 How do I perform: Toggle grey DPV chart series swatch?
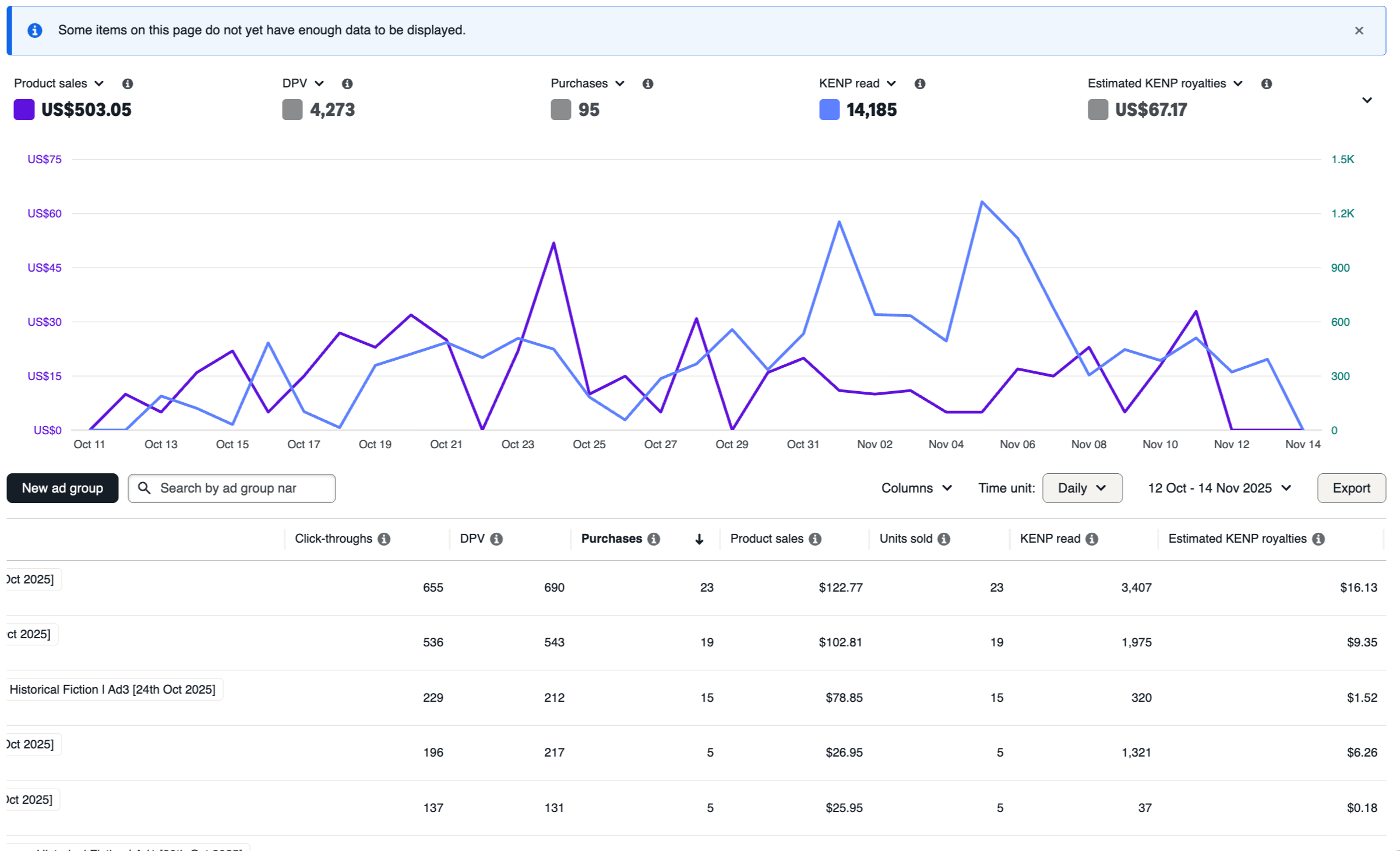[292, 110]
